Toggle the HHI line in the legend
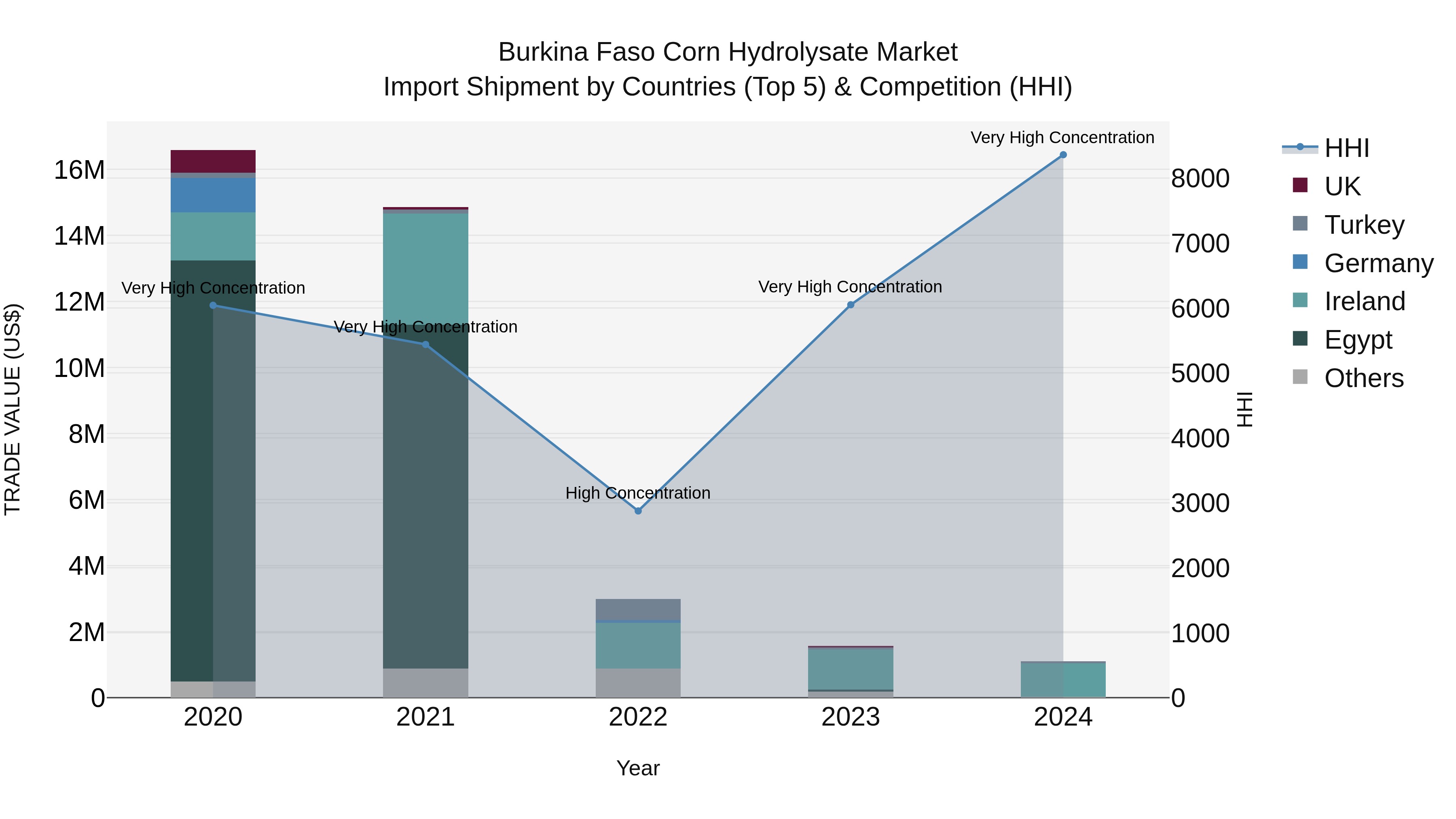 pos(1326,148)
